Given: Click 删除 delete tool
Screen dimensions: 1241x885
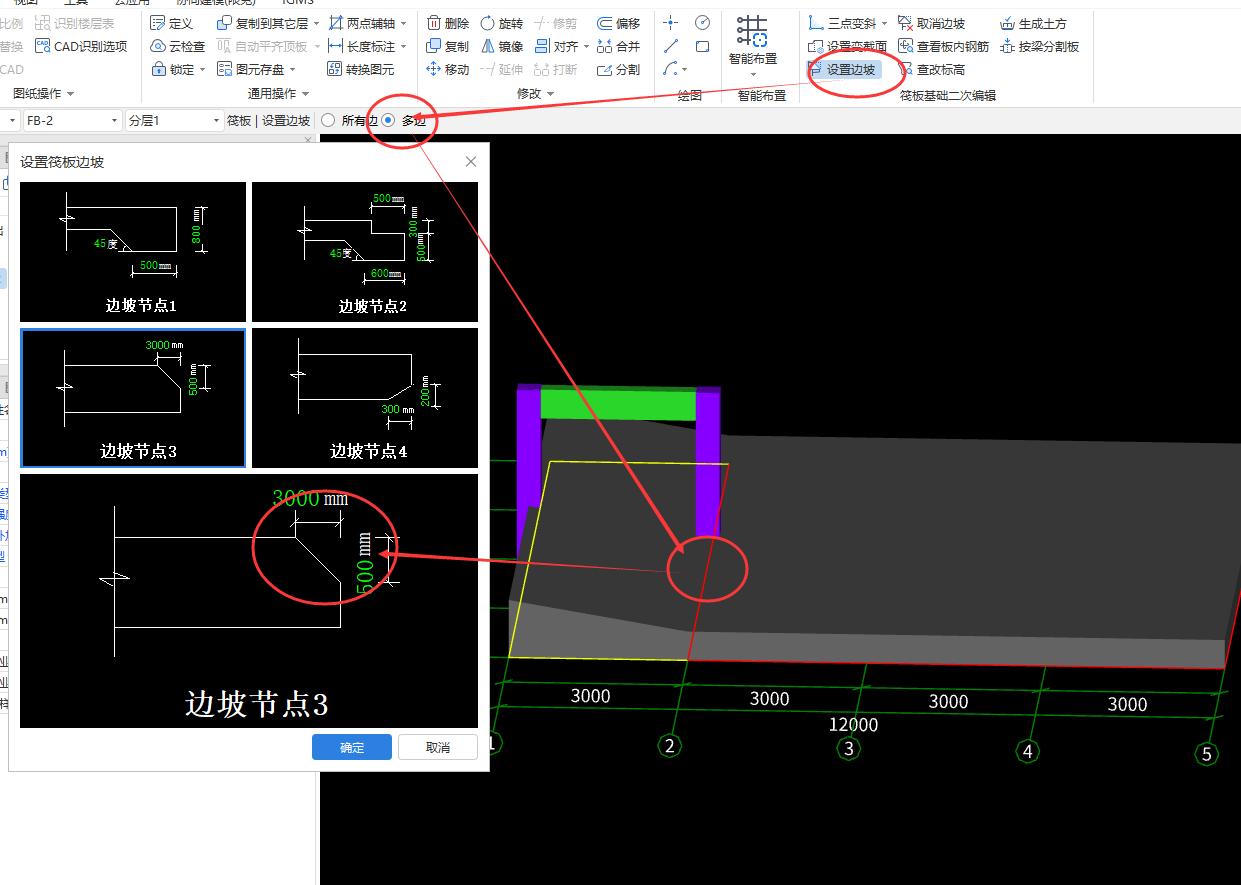Looking at the screenshot, I should (447, 23).
